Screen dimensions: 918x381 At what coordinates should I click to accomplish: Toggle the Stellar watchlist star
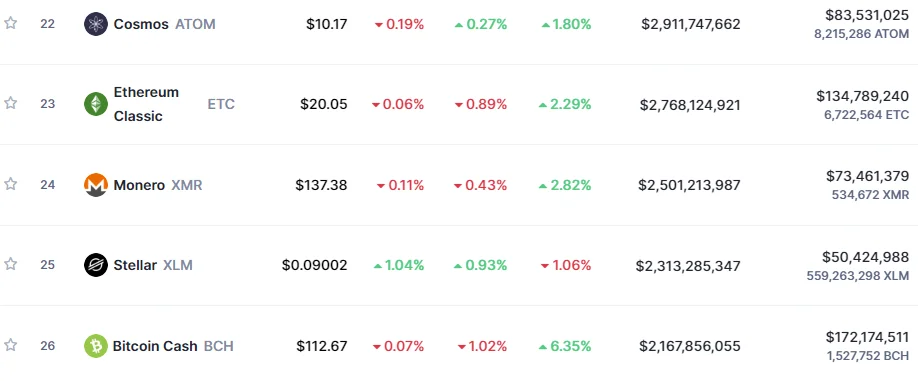(11, 264)
